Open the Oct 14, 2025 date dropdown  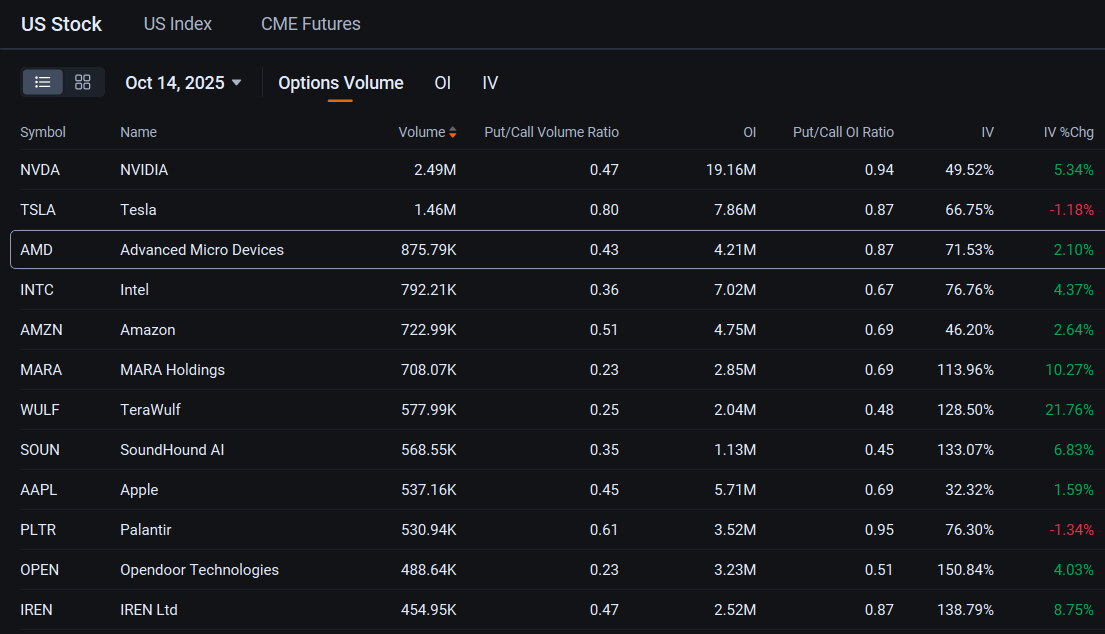(183, 83)
